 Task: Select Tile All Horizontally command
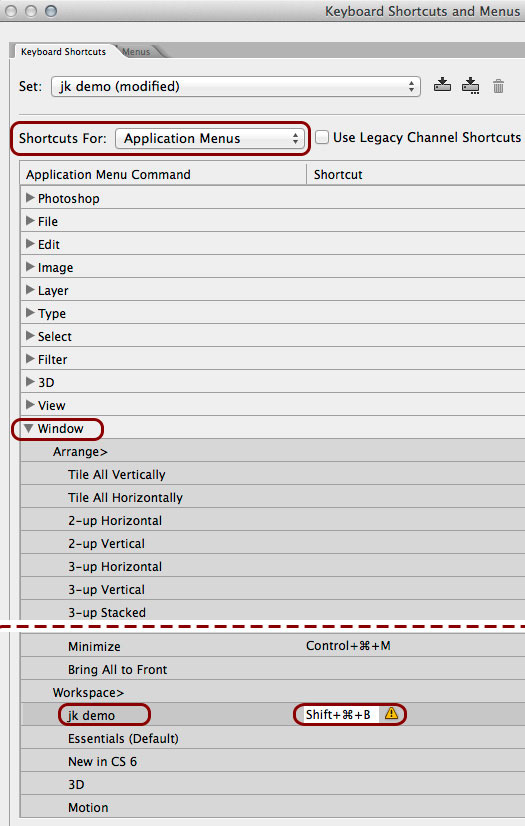coord(272,497)
